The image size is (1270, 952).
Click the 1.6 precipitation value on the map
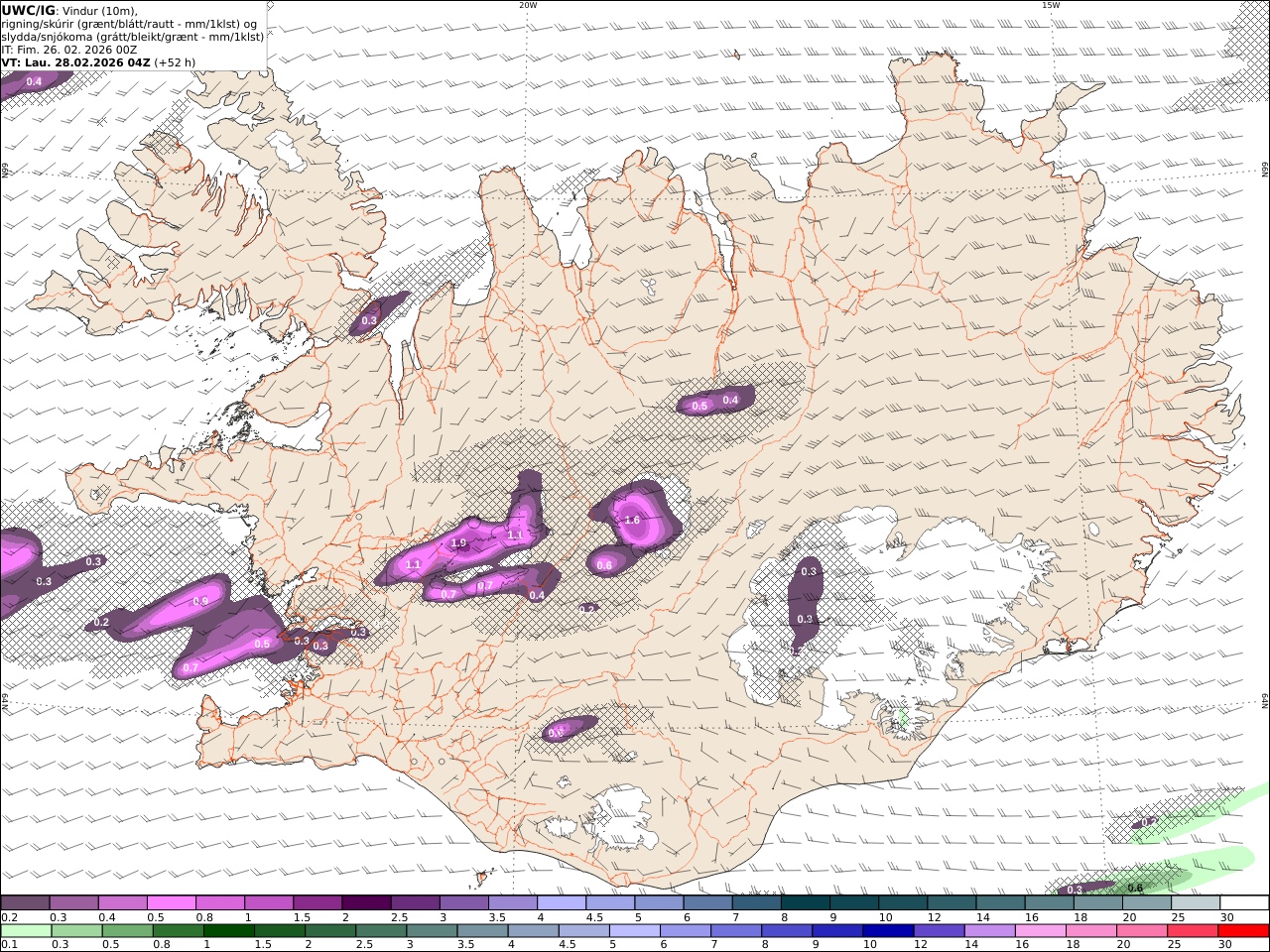tap(633, 520)
